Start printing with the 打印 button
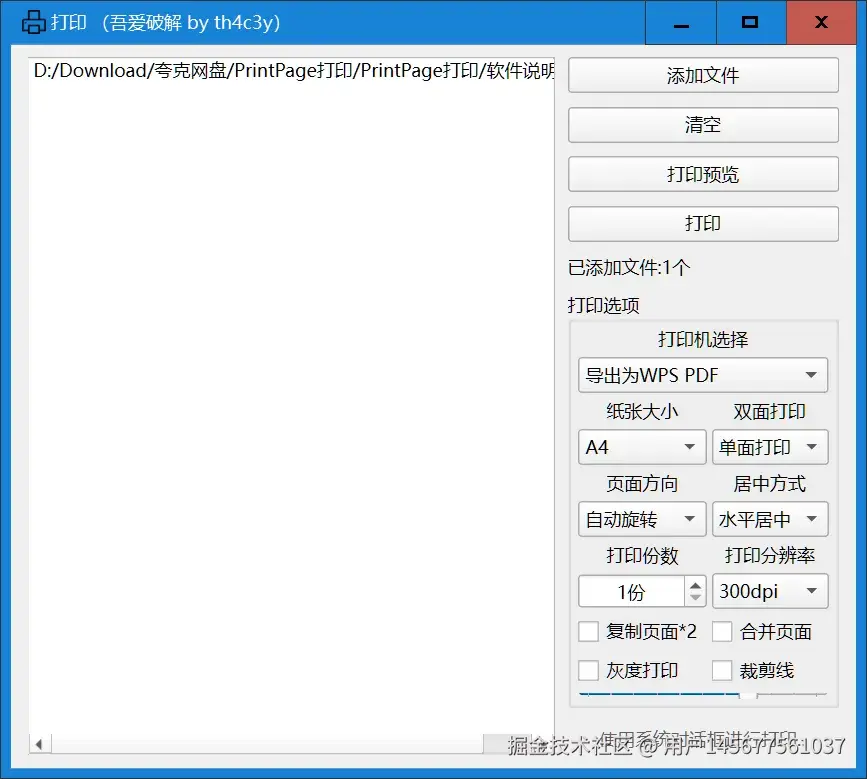The image size is (867, 779). tap(702, 223)
